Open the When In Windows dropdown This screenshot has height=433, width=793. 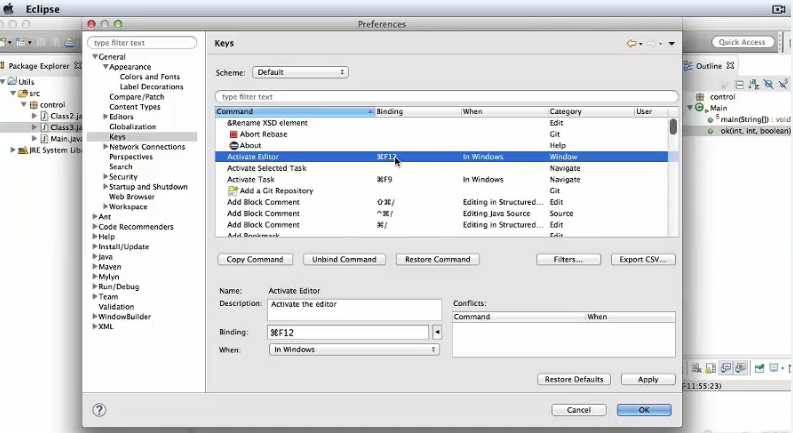pyautogui.click(x=354, y=350)
